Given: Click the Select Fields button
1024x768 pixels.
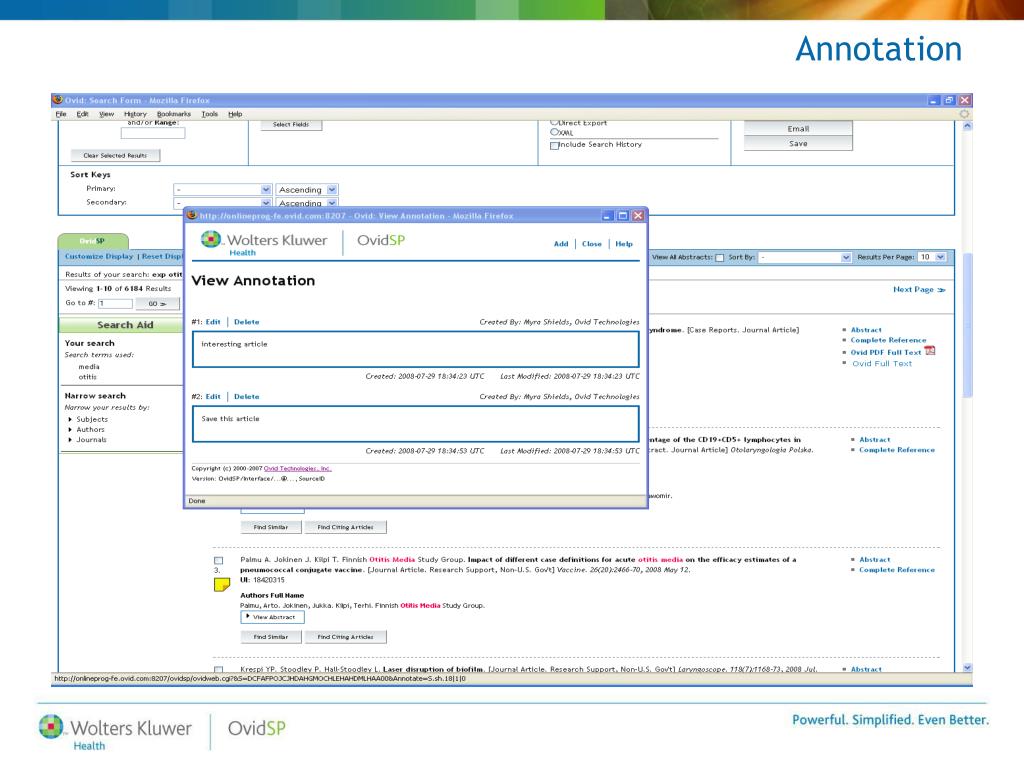Looking at the screenshot, I should coord(291,124).
